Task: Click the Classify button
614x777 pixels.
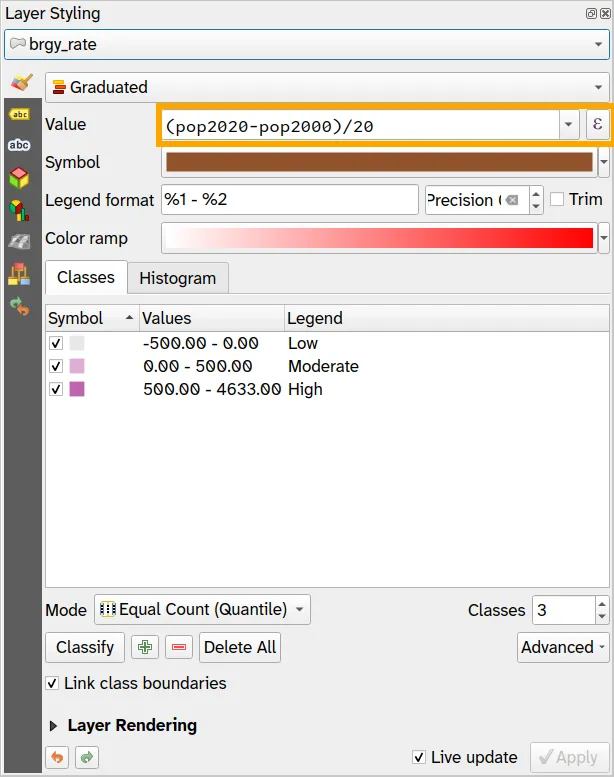Action: coord(85,647)
